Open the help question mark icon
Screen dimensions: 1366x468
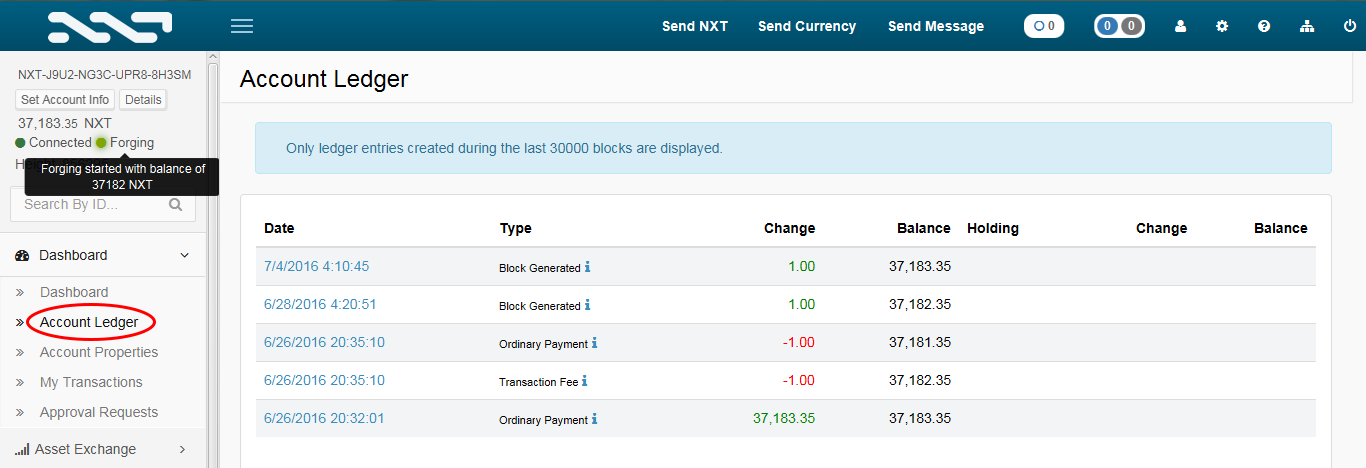pos(1264,27)
